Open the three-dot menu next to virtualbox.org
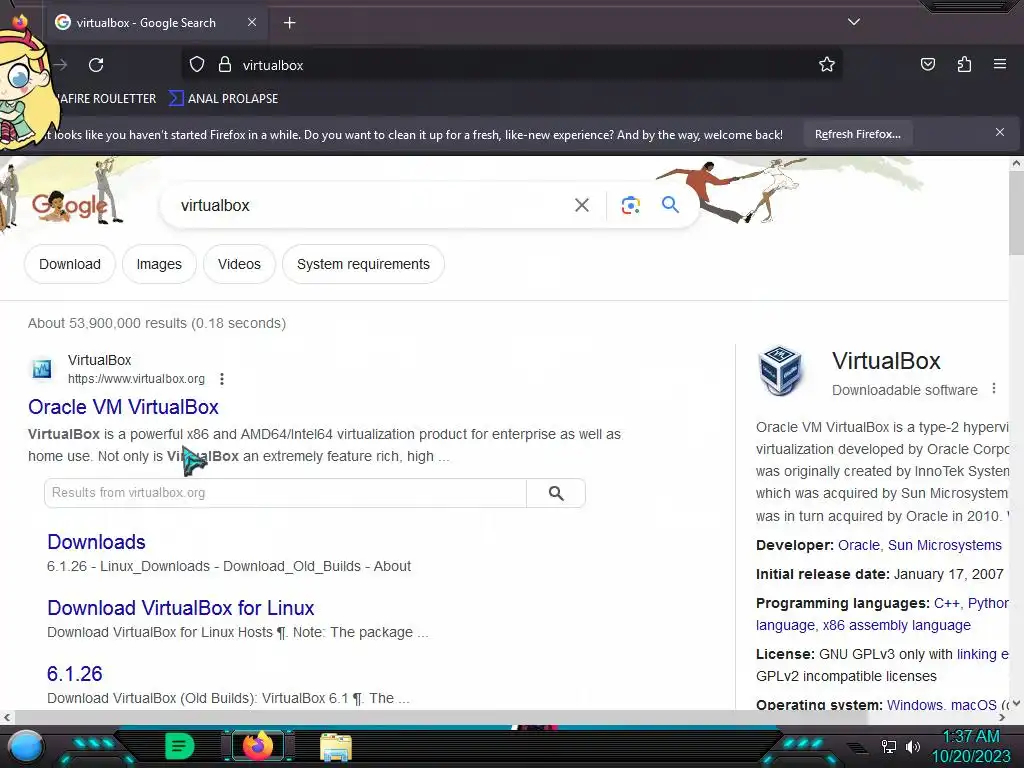Viewport: 1024px width, 768px height. pos(222,379)
